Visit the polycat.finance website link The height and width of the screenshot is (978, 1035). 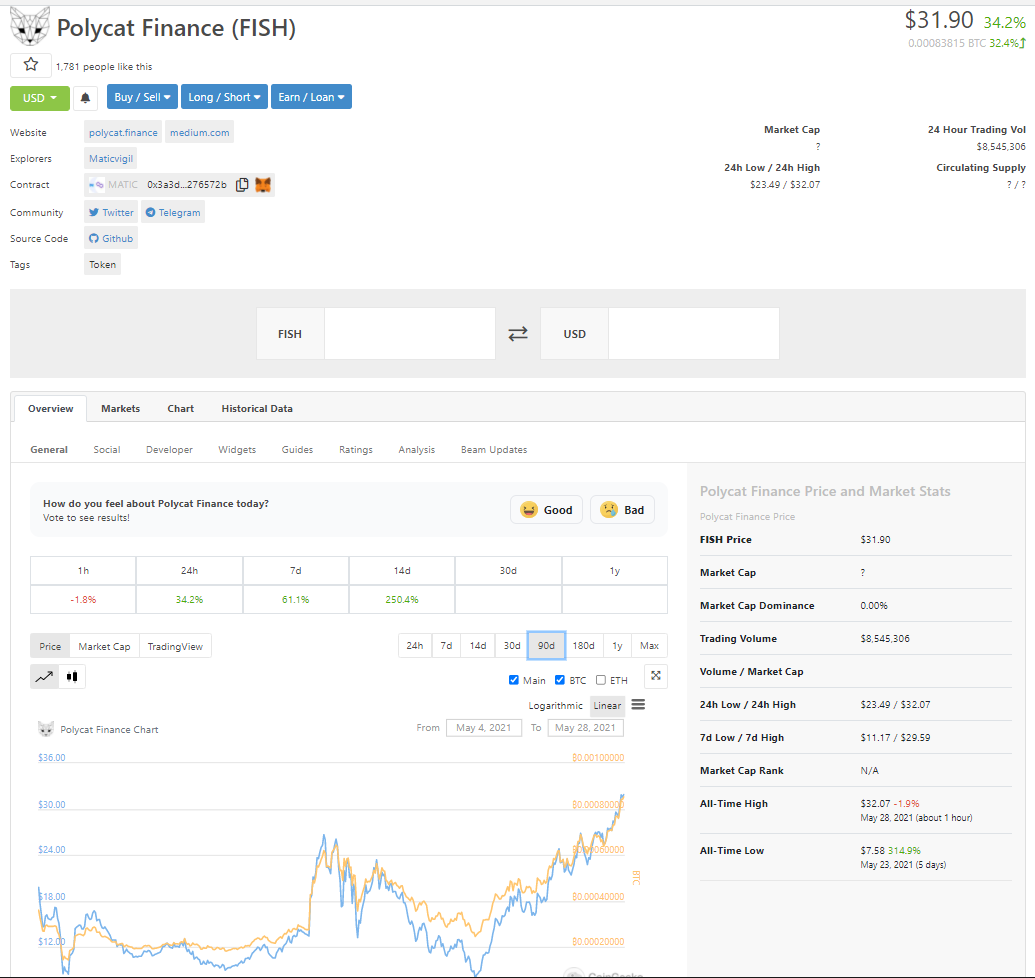click(x=123, y=133)
